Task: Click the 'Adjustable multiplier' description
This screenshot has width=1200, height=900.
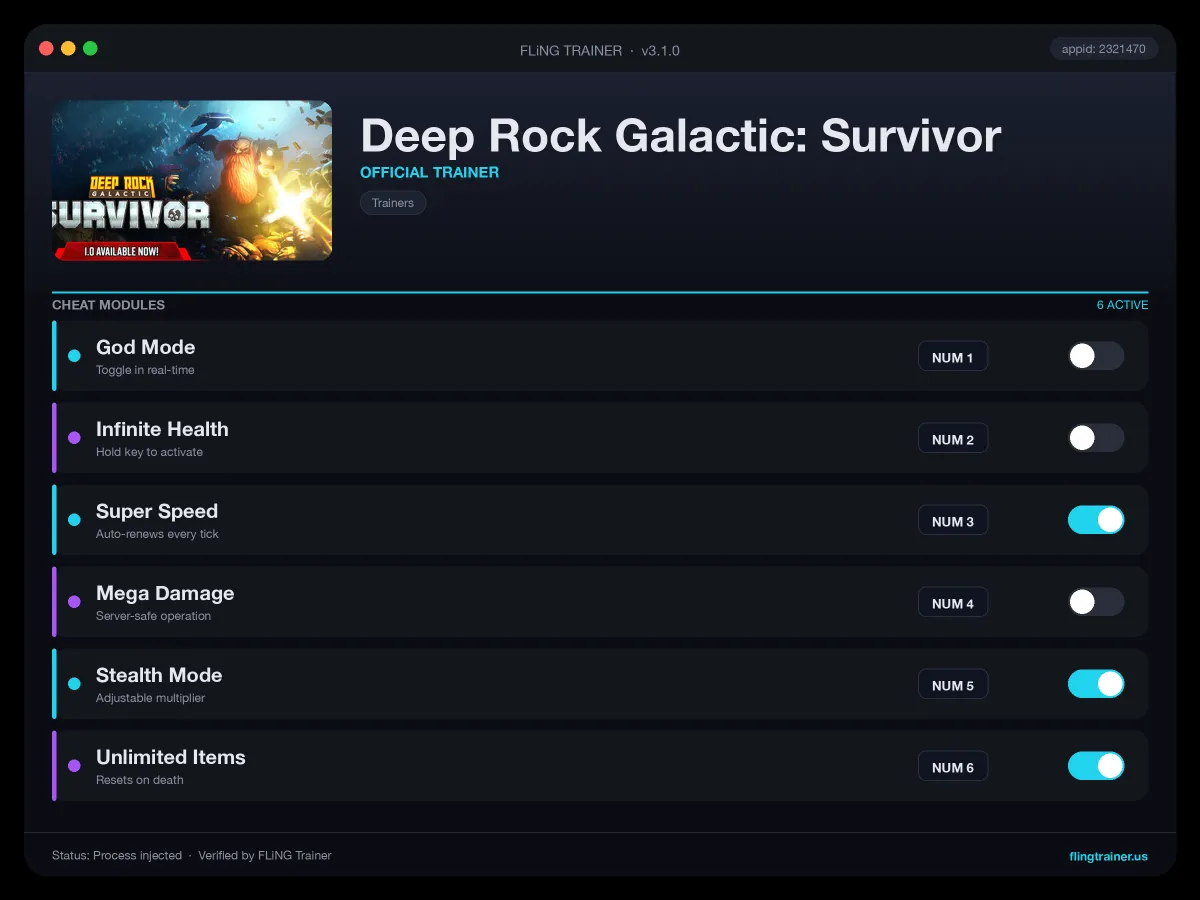Action: [150, 698]
